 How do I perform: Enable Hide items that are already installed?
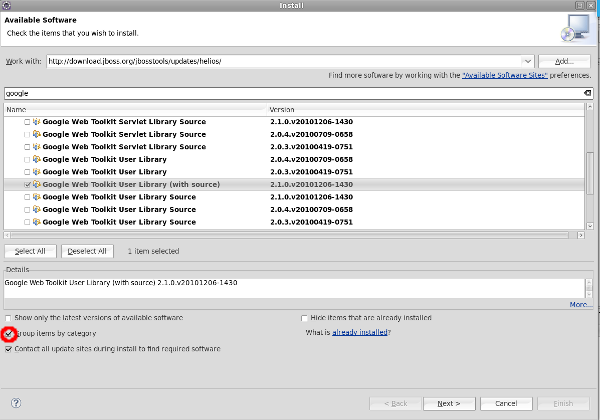(x=304, y=318)
